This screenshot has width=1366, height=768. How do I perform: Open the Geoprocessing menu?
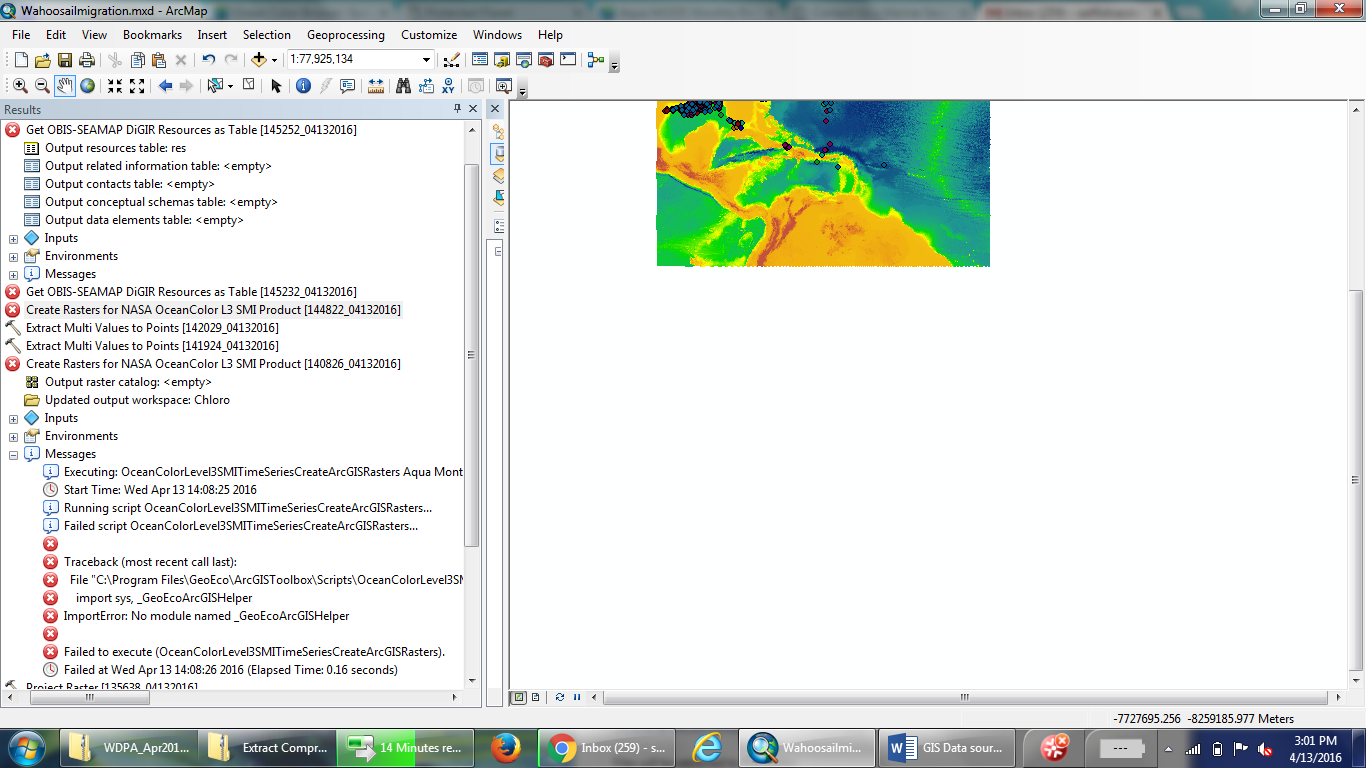[x=346, y=35]
